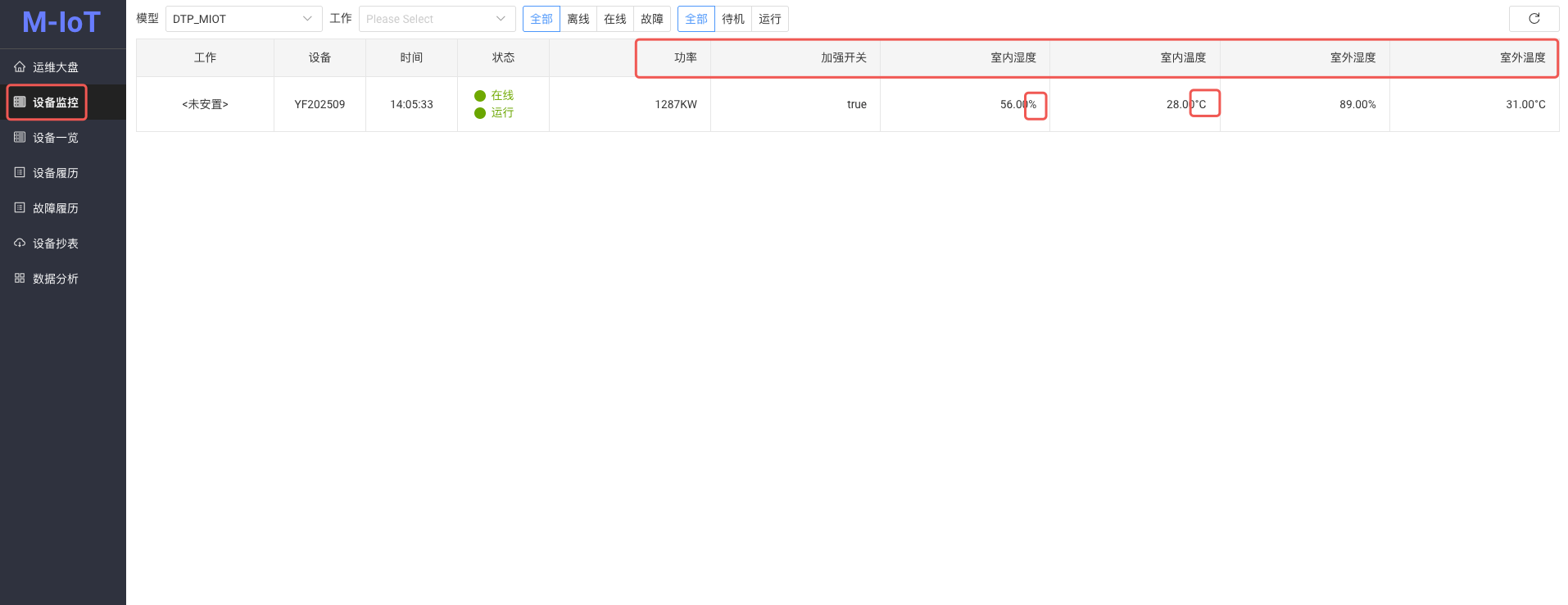Open 设备一览 menu item
This screenshot has width=1568, height=605.
56,138
